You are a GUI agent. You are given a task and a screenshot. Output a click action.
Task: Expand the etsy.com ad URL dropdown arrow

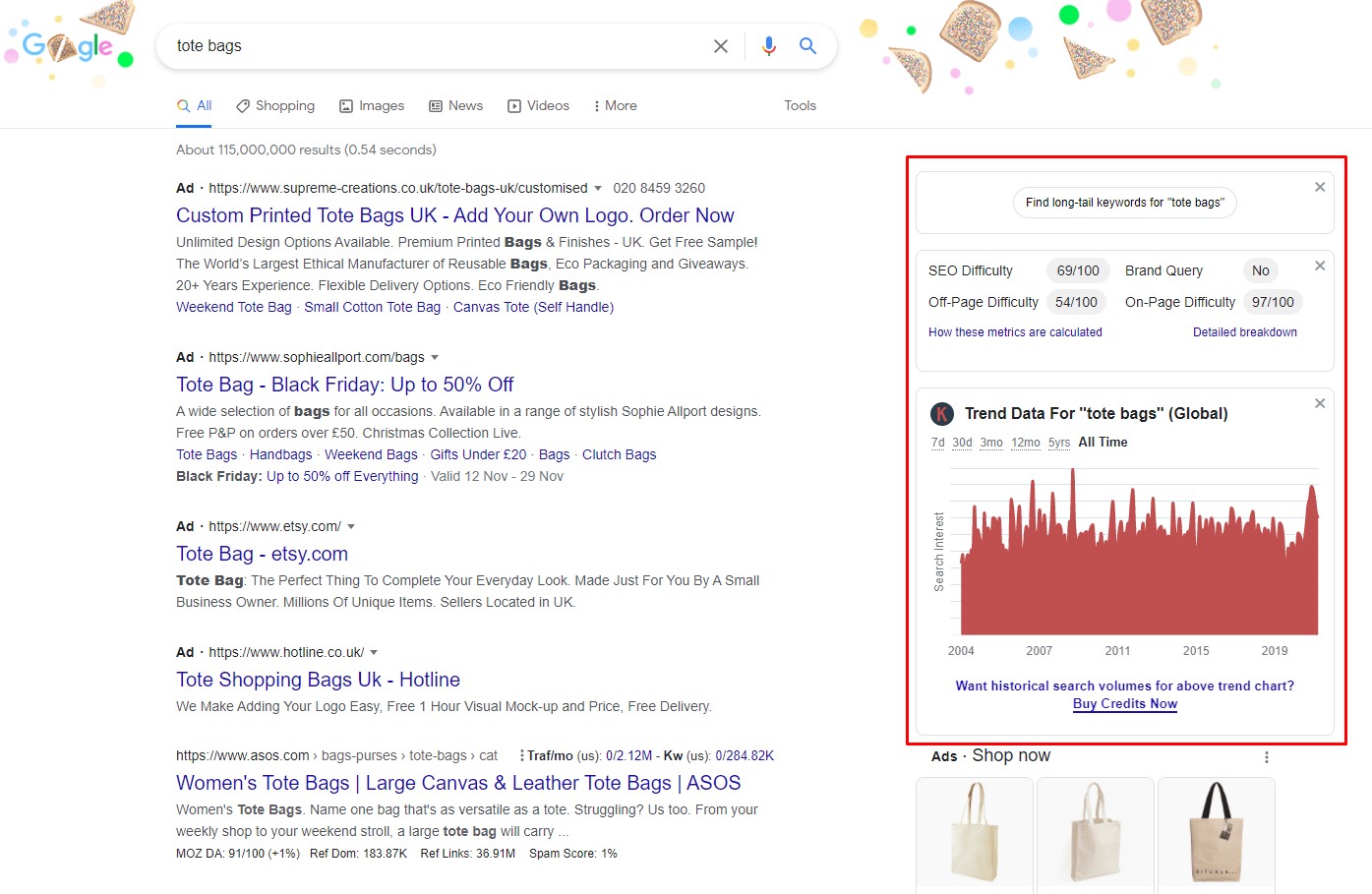click(x=351, y=526)
